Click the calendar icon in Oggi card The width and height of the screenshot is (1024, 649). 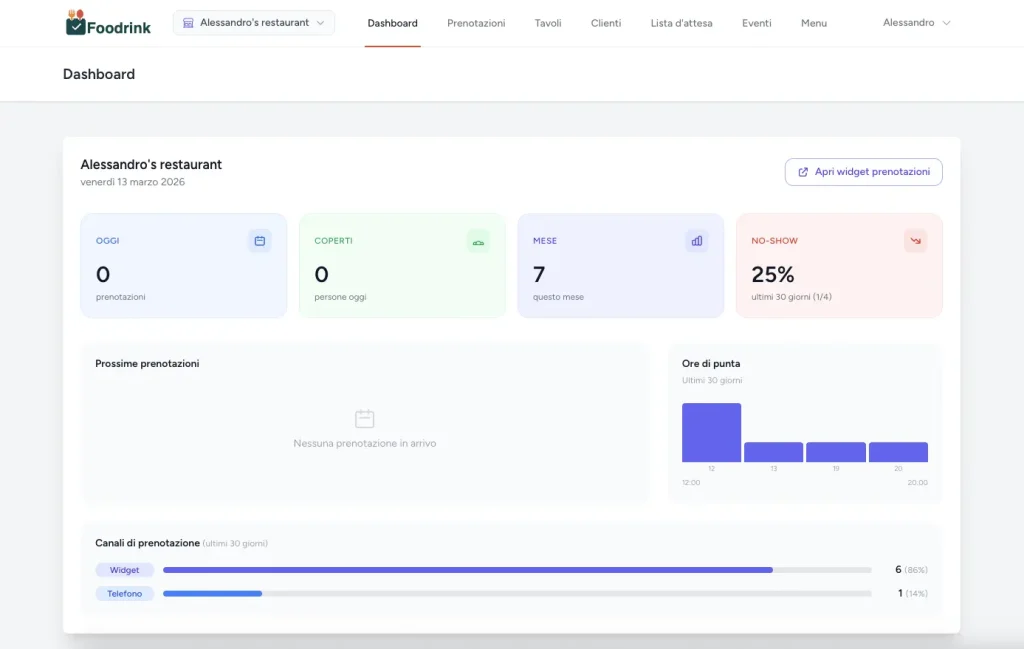tap(260, 241)
